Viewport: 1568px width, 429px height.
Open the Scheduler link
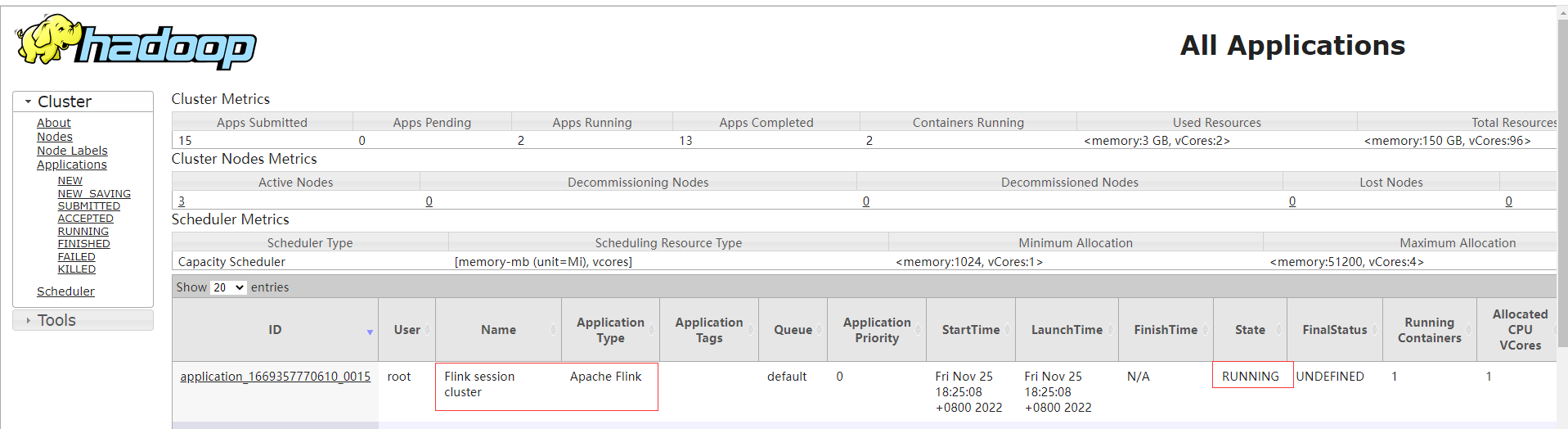(x=65, y=291)
